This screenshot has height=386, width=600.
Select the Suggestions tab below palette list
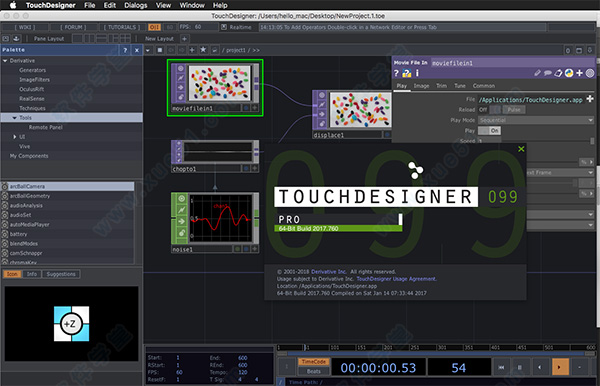coord(61,274)
